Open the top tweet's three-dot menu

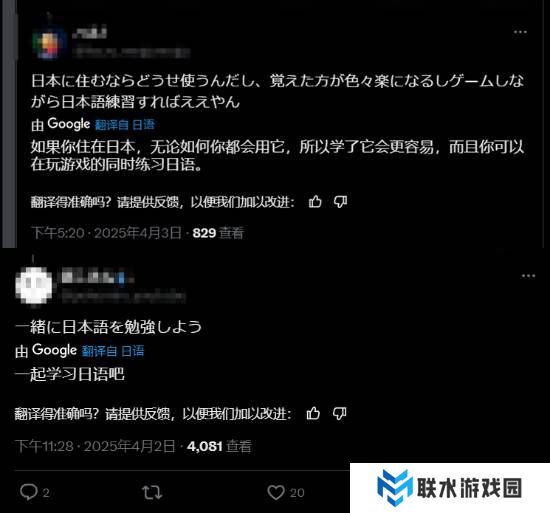[x=520, y=32]
